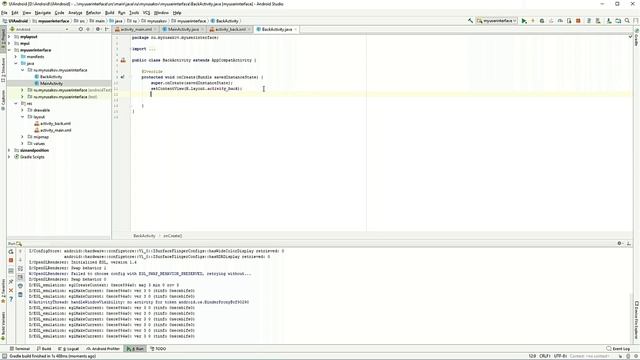Screen dimensions: 640x360
Task: Expand the manifests folder
Action: coord(16,57)
